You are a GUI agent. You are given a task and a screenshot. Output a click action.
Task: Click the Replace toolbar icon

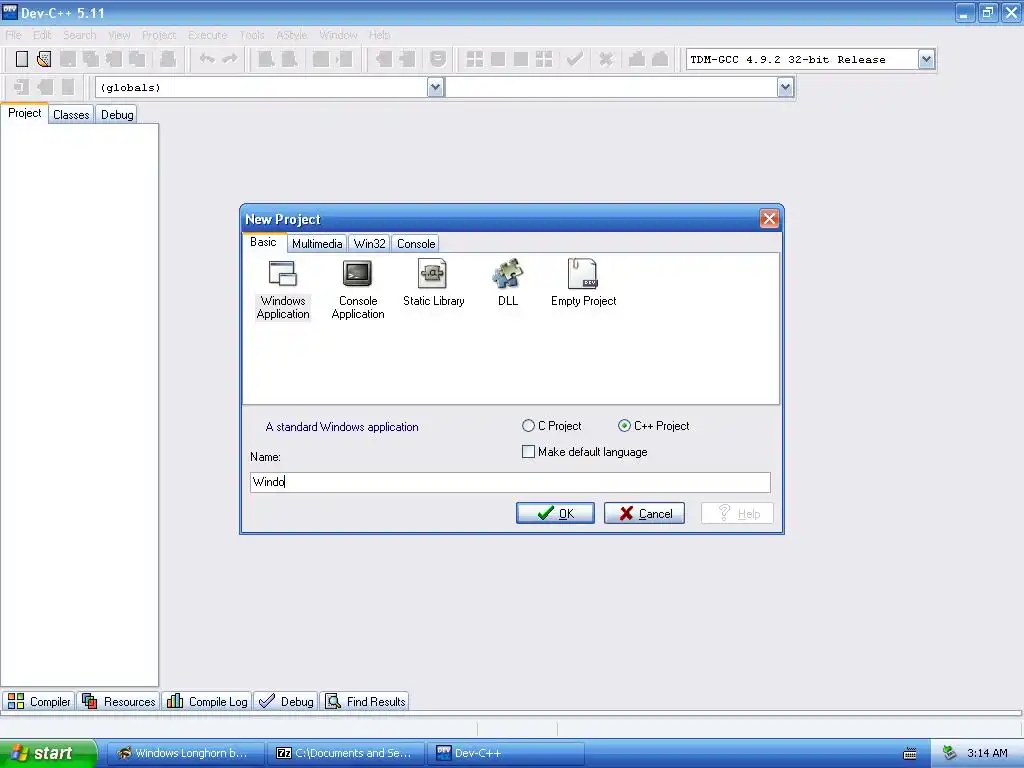click(289, 59)
